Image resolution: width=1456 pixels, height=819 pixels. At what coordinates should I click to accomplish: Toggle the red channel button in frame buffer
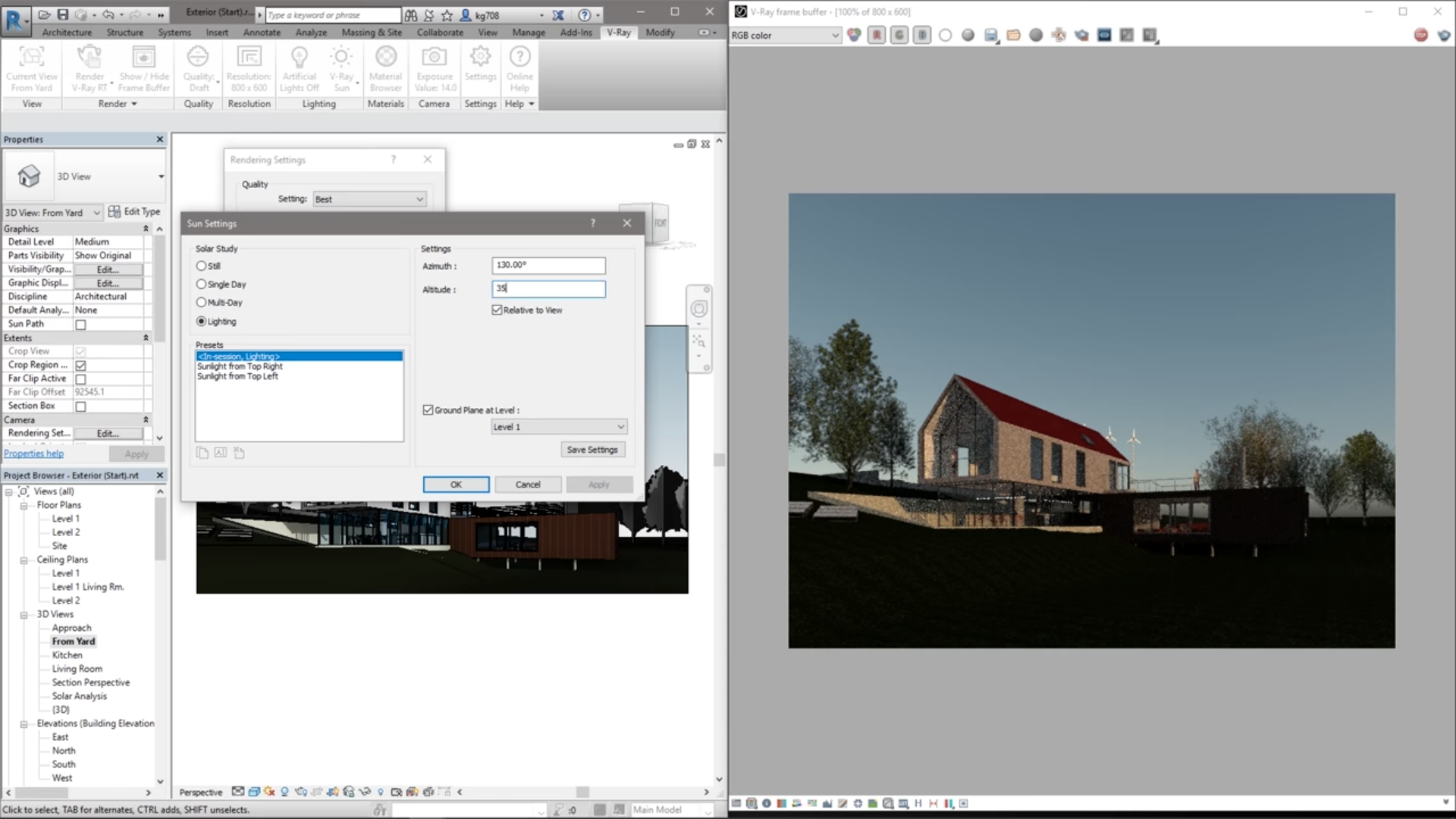click(x=877, y=35)
